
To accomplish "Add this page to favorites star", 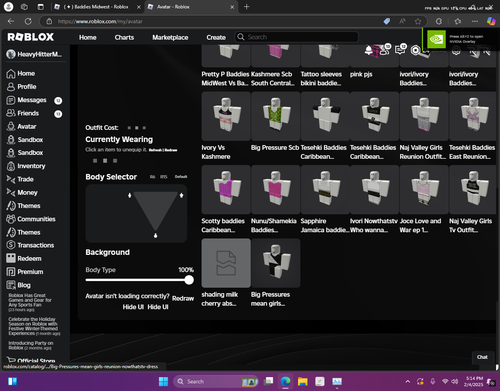I will coord(418,21).
